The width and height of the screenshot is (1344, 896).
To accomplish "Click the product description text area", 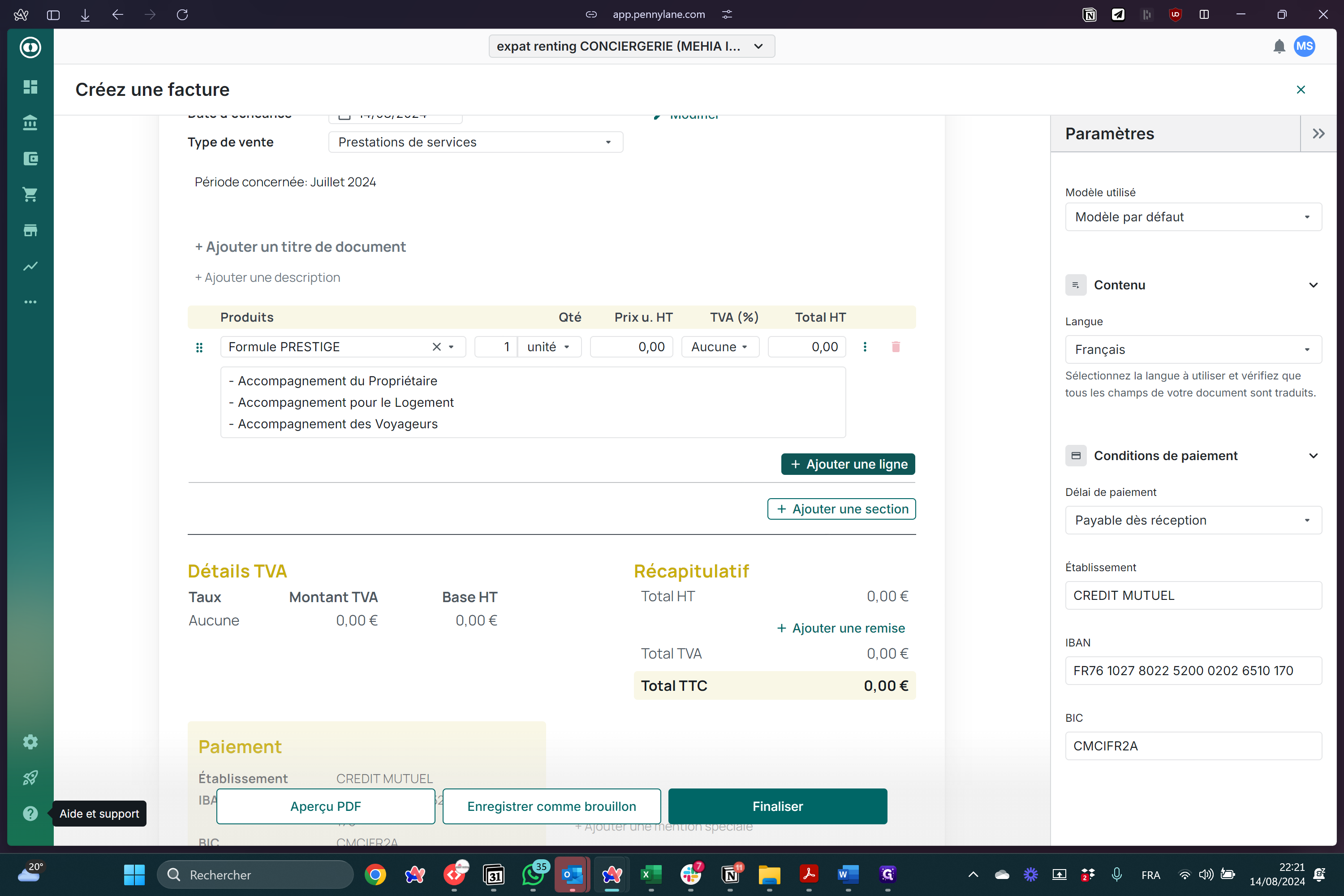I will (533, 402).
